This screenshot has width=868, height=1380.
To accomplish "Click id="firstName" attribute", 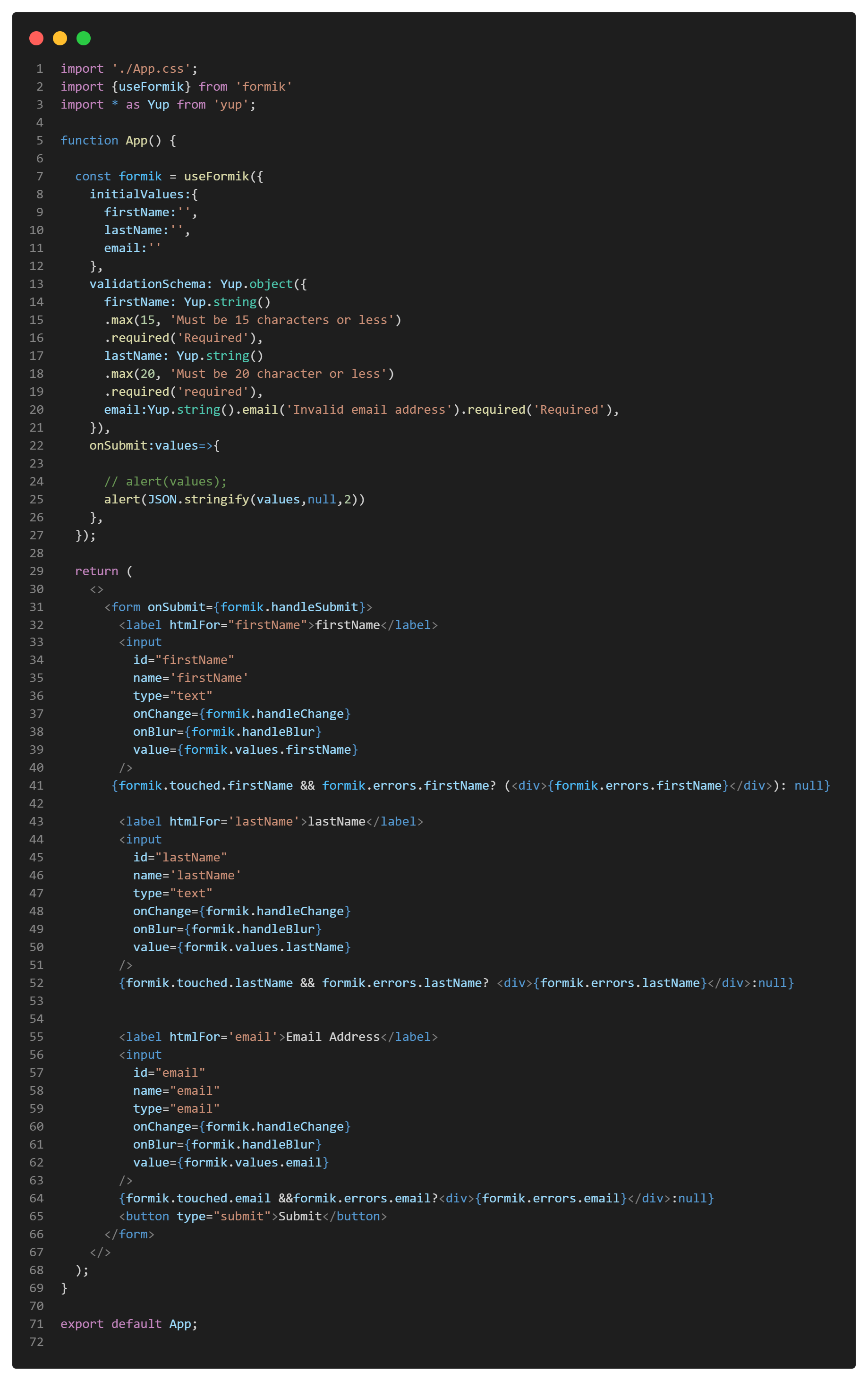I will [x=184, y=660].
